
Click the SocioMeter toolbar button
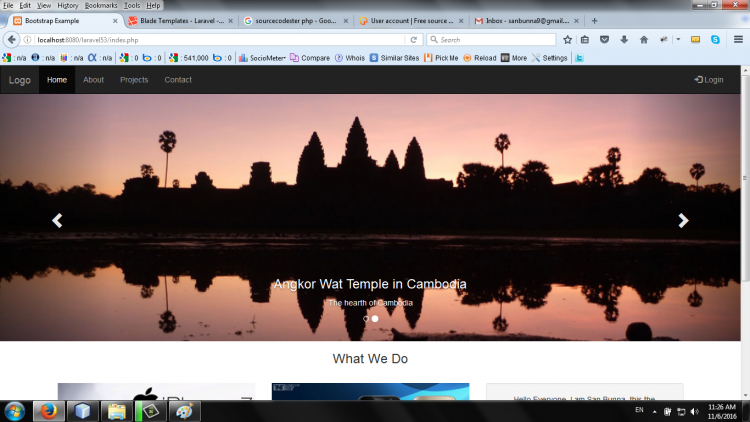262,58
